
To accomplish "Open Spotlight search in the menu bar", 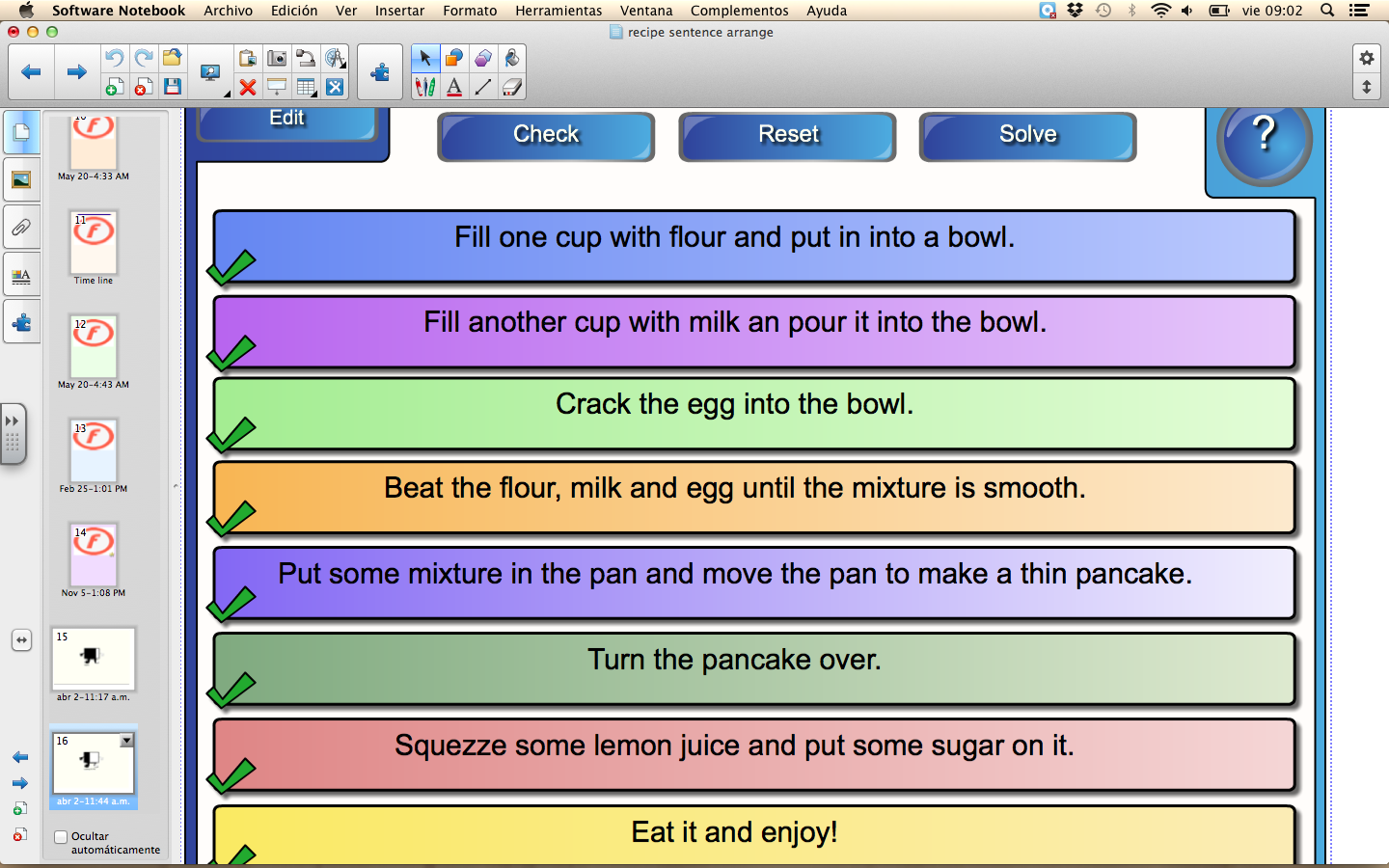I will click(x=1327, y=11).
